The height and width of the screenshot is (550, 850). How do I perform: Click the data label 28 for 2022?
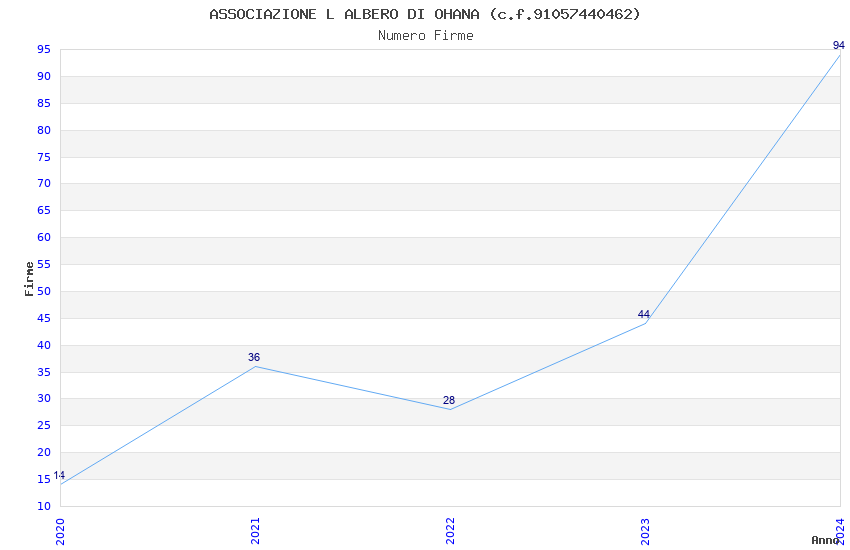449,400
